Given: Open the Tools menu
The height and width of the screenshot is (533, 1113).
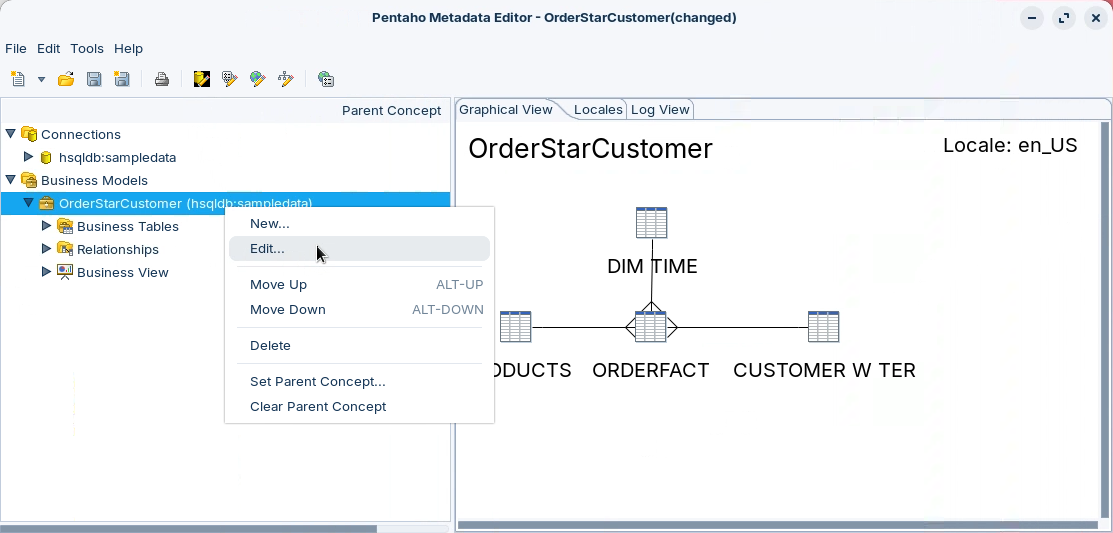Looking at the screenshot, I should [87, 48].
